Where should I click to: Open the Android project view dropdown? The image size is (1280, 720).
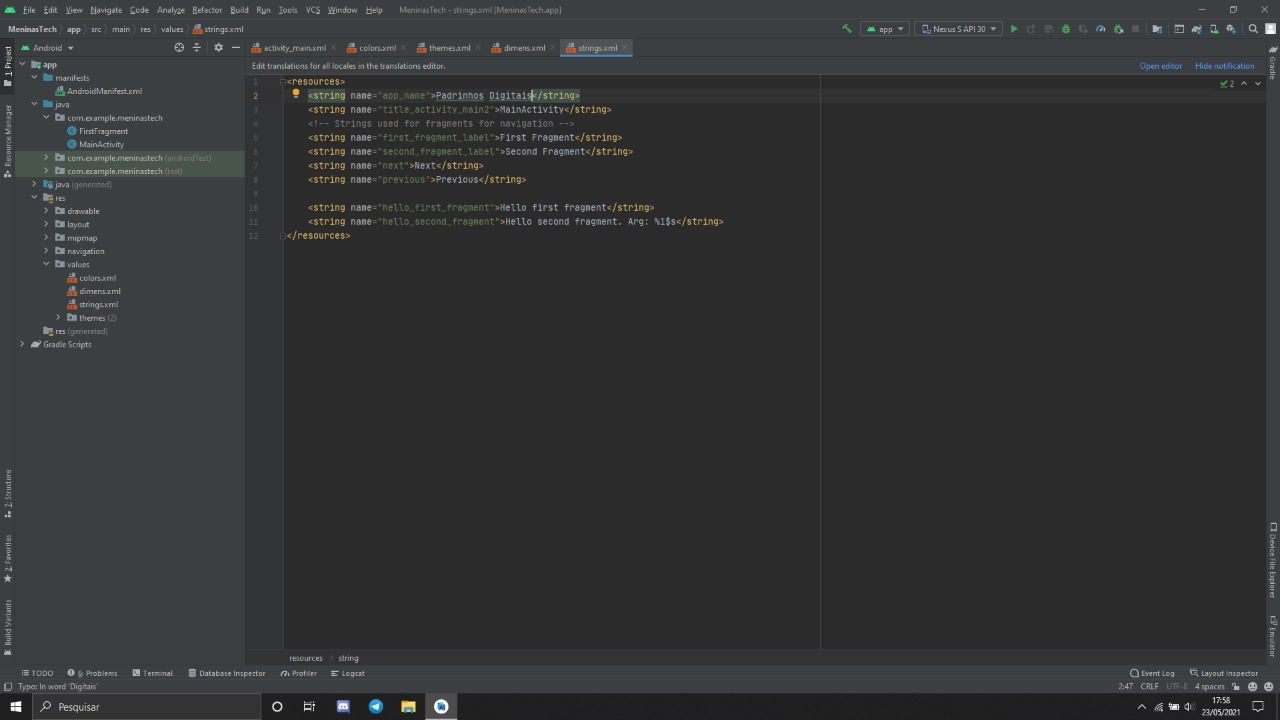click(48, 48)
